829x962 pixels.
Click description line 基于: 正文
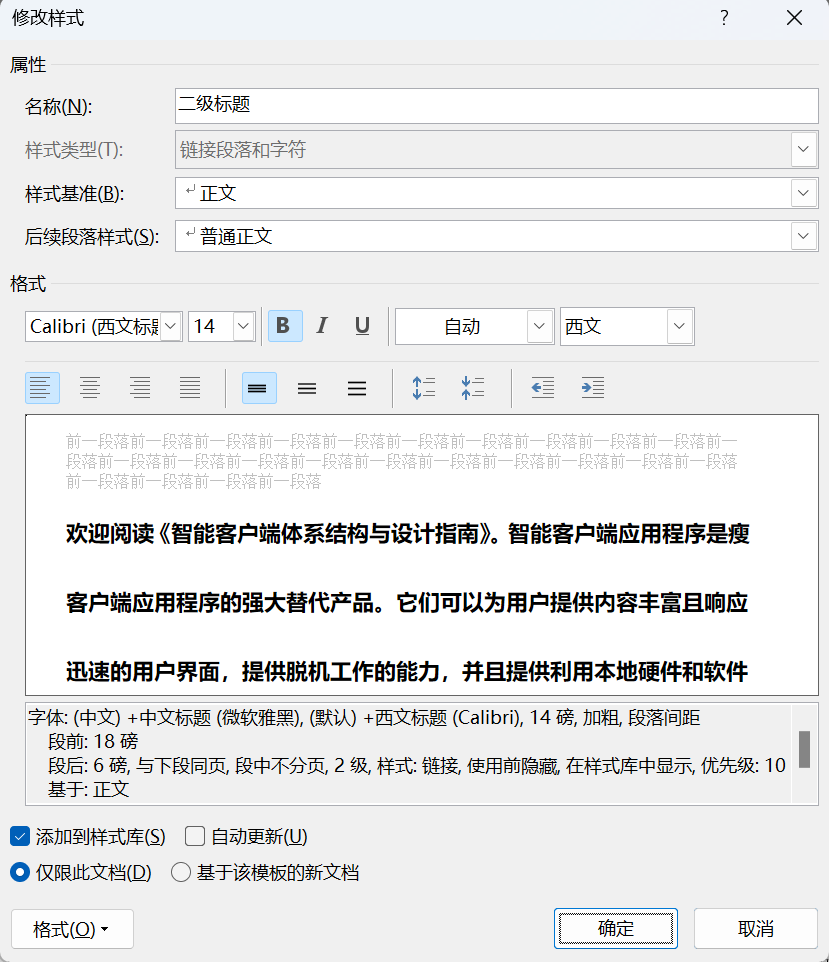pos(88,789)
